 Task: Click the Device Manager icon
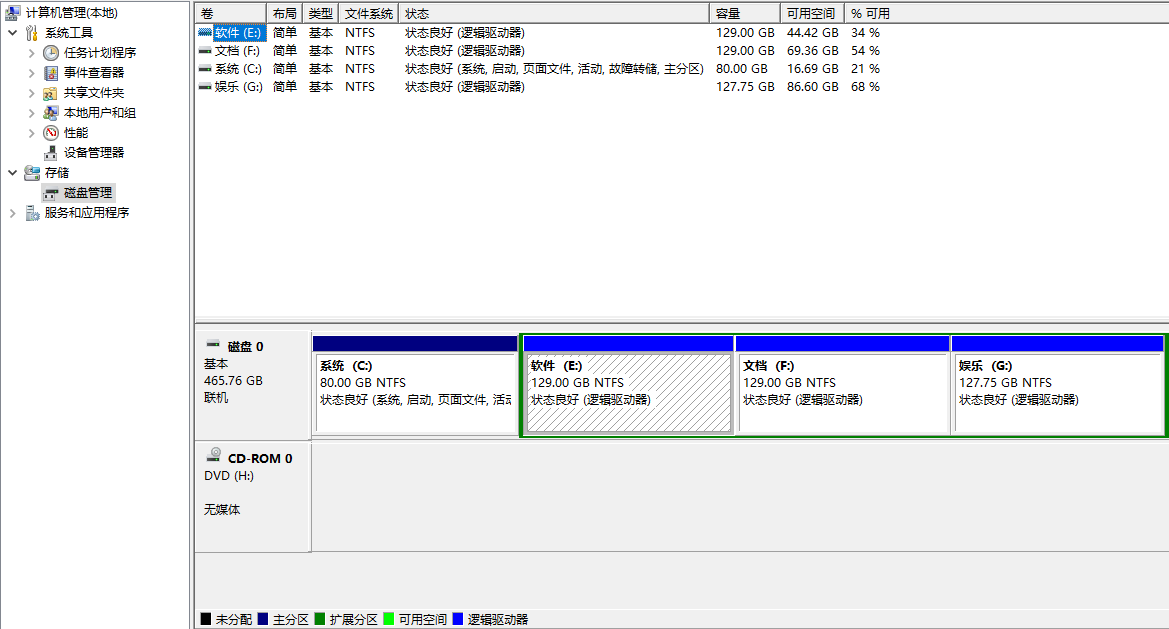pyautogui.click(x=51, y=153)
